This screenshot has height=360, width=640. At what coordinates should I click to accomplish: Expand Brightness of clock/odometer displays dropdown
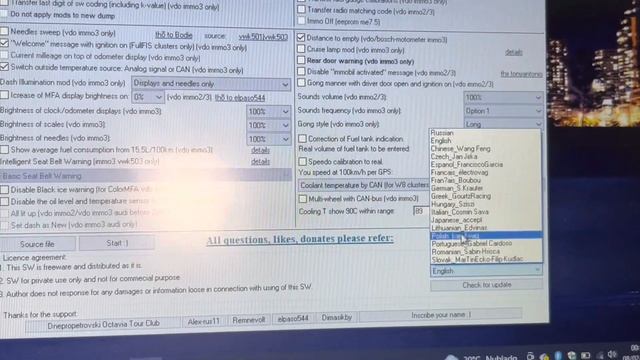coord(268,111)
